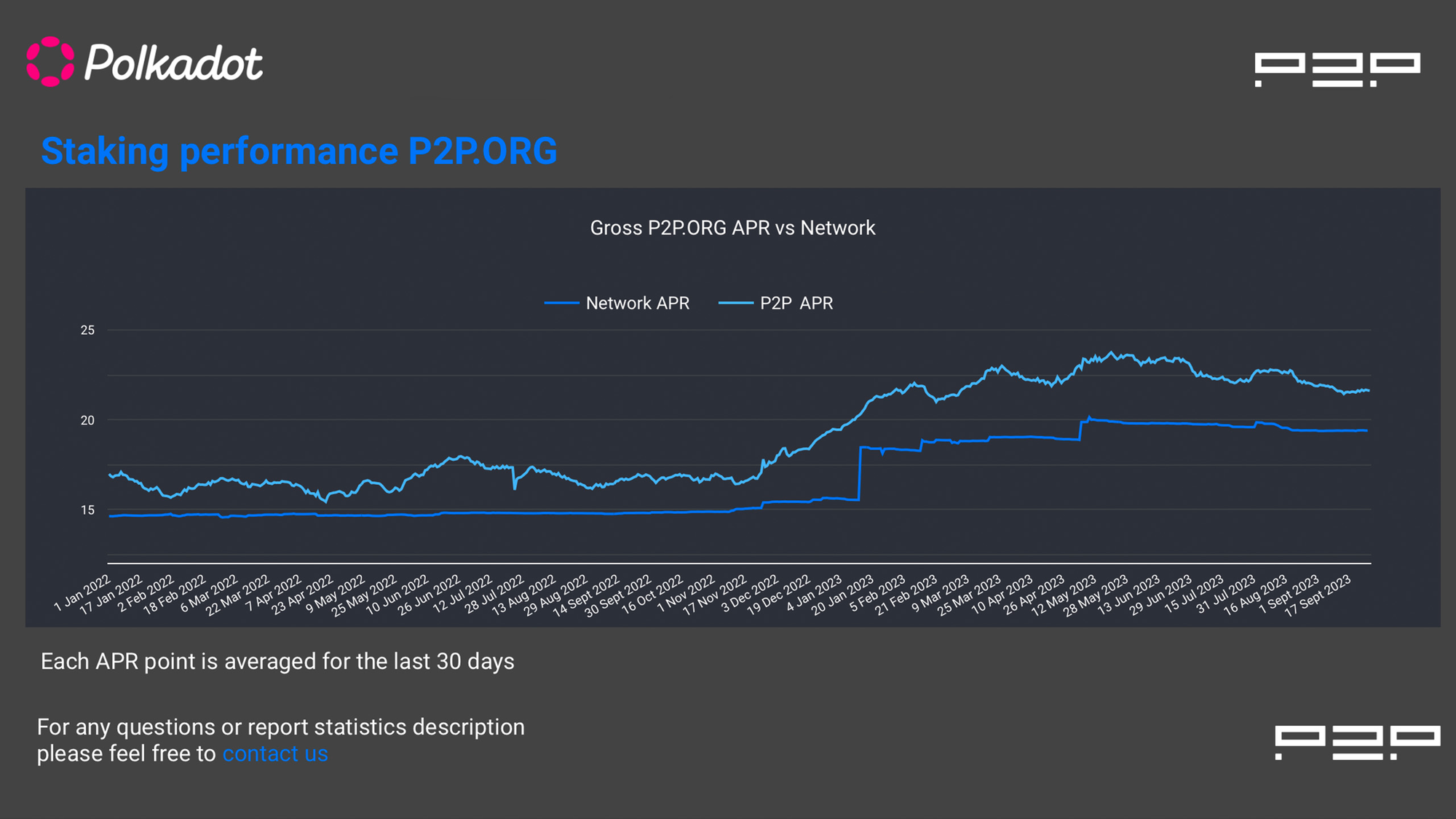
Task: Click the x-axis label '12 Jul 2022'
Action: [x=463, y=593]
